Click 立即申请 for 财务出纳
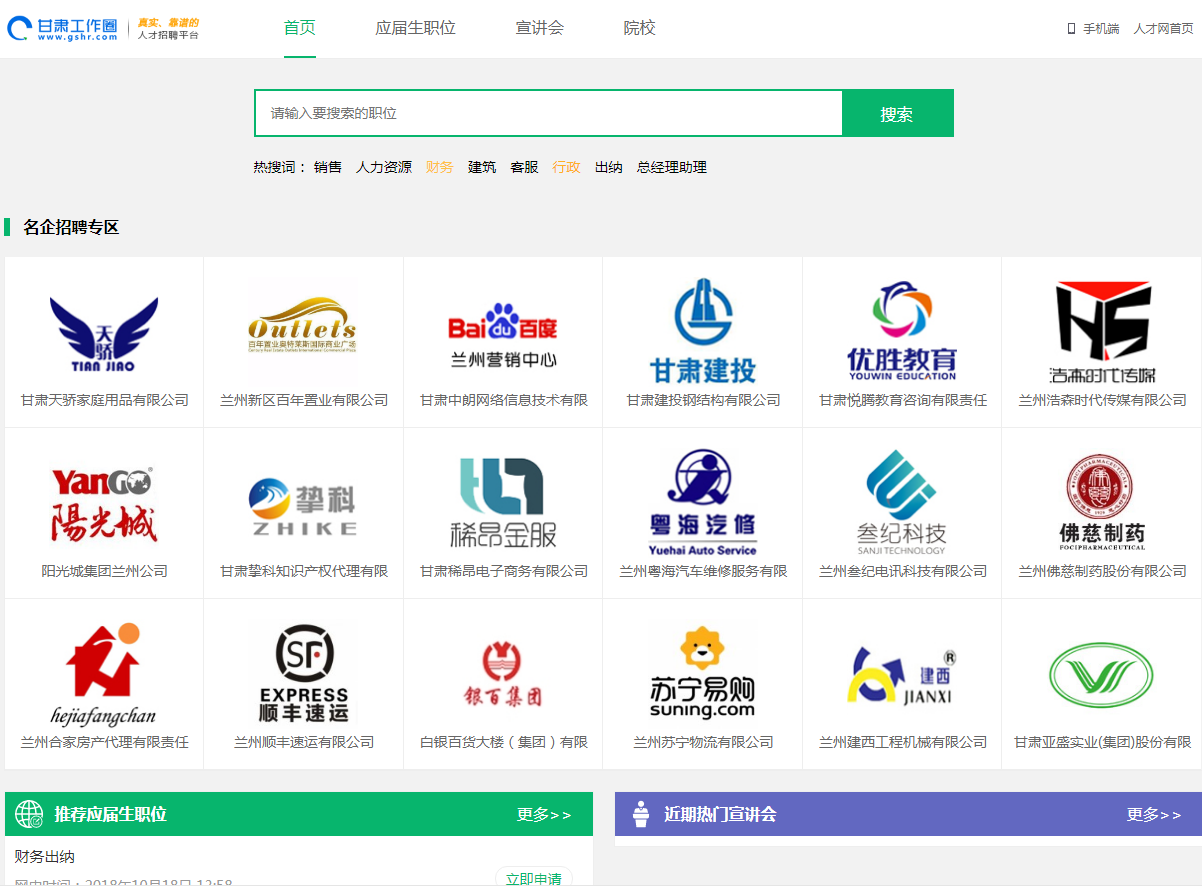Image resolution: width=1202 pixels, height=887 pixels. [534, 878]
